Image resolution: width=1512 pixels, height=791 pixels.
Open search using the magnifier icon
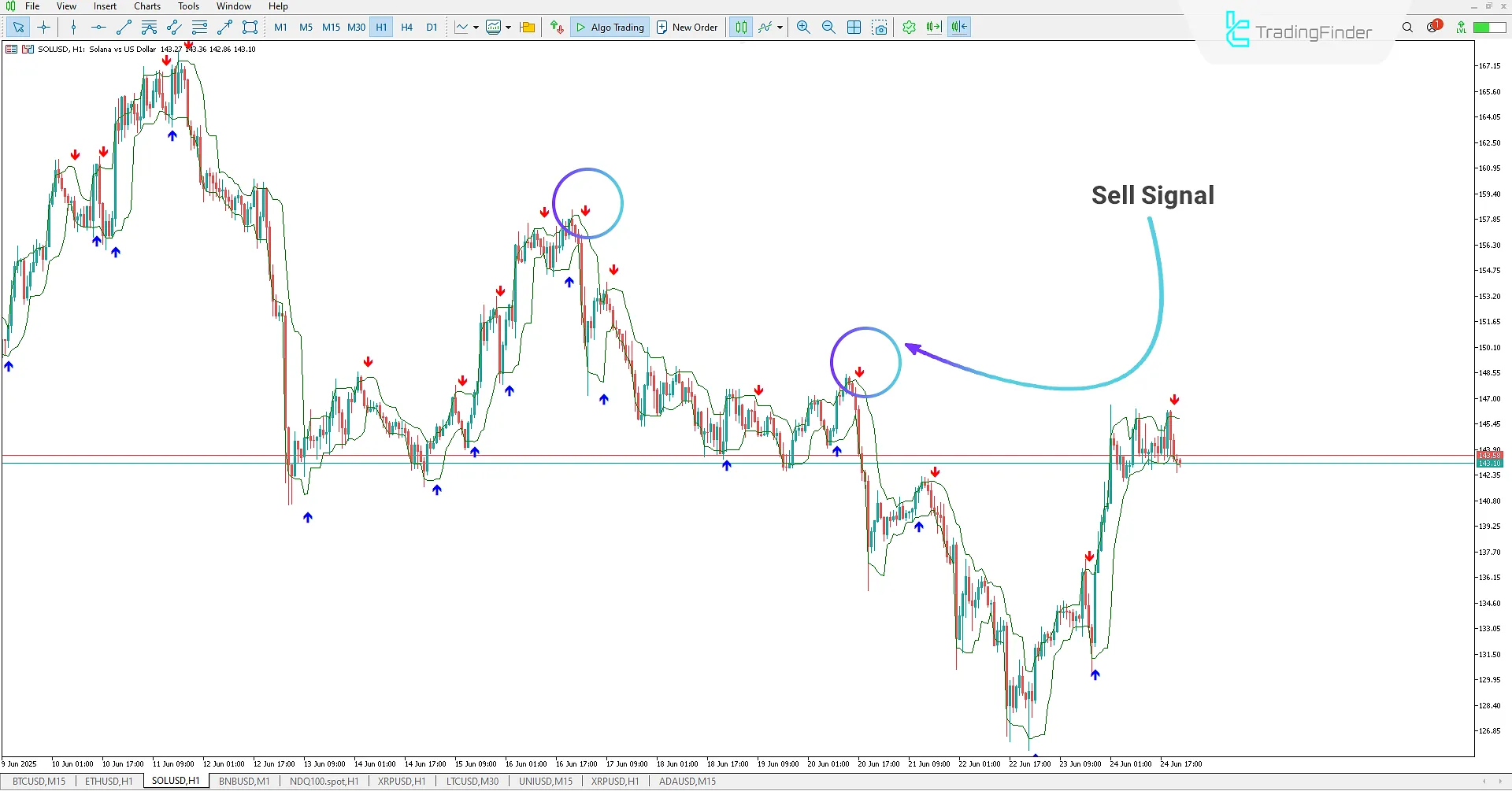[x=1407, y=27]
